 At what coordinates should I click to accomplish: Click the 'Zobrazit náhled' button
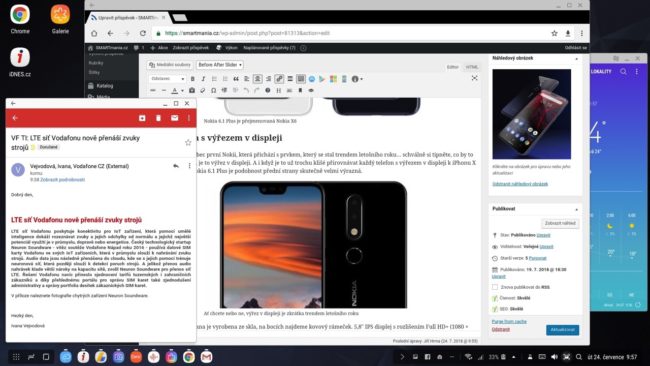coord(560,223)
